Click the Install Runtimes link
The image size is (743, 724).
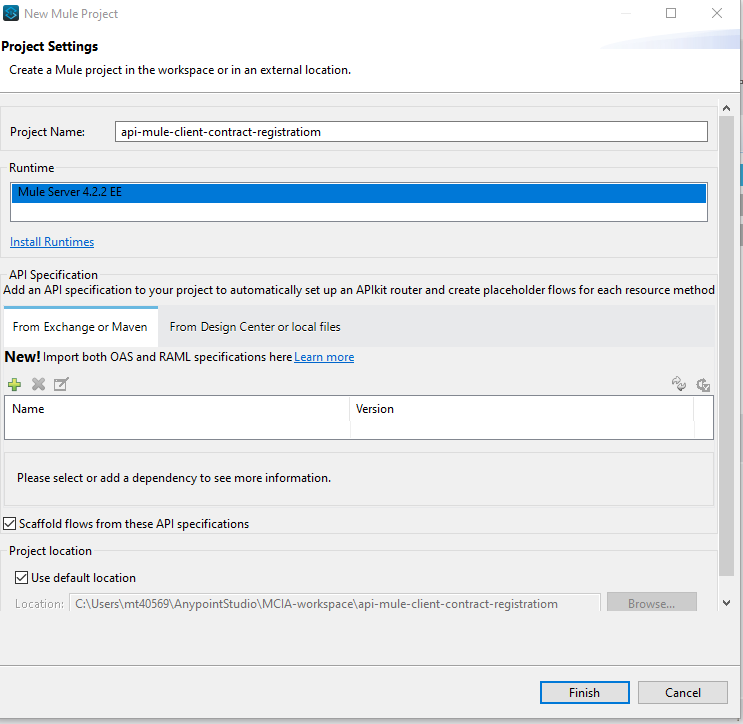tap(52, 242)
